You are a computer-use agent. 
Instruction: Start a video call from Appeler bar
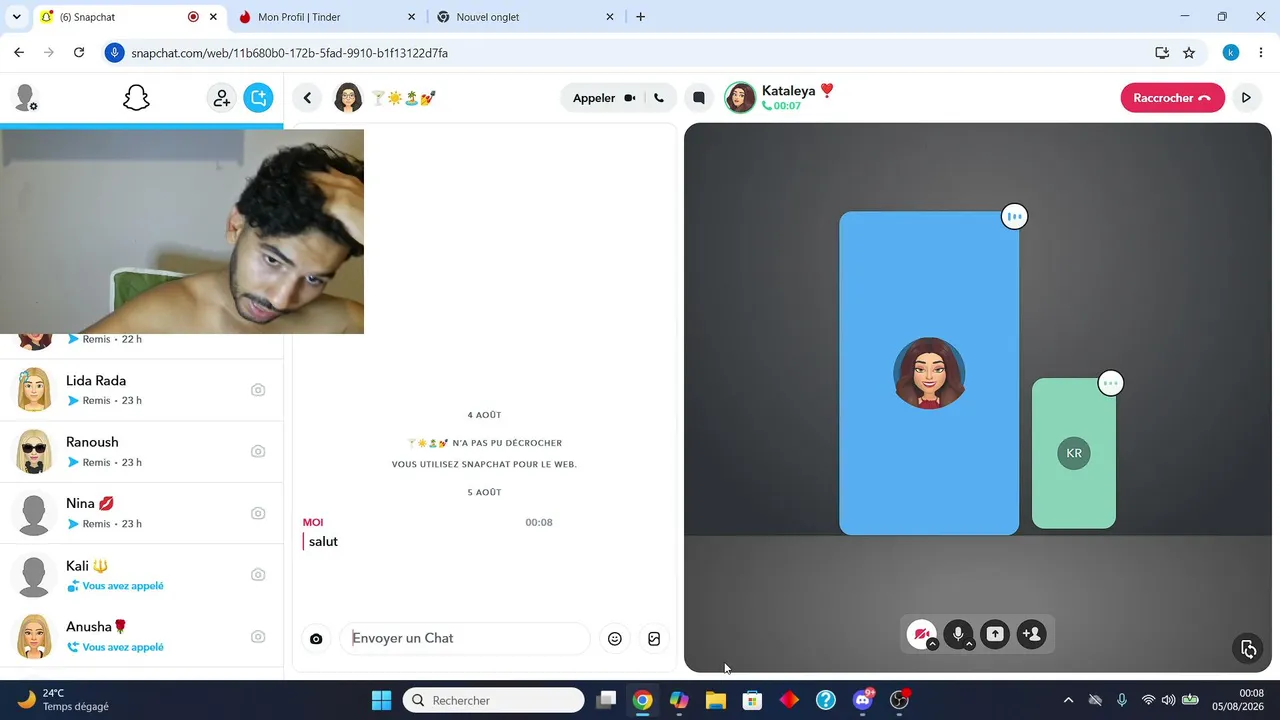tap(630, 98)
